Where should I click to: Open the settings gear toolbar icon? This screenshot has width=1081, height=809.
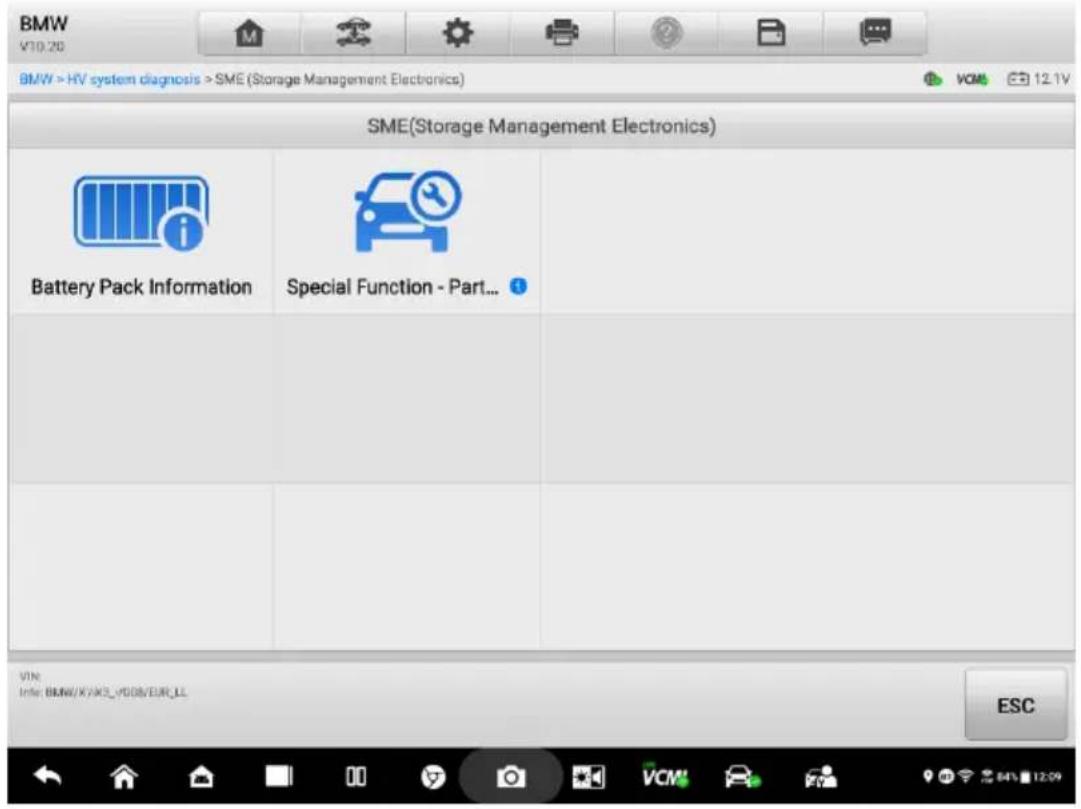(458, 32)
